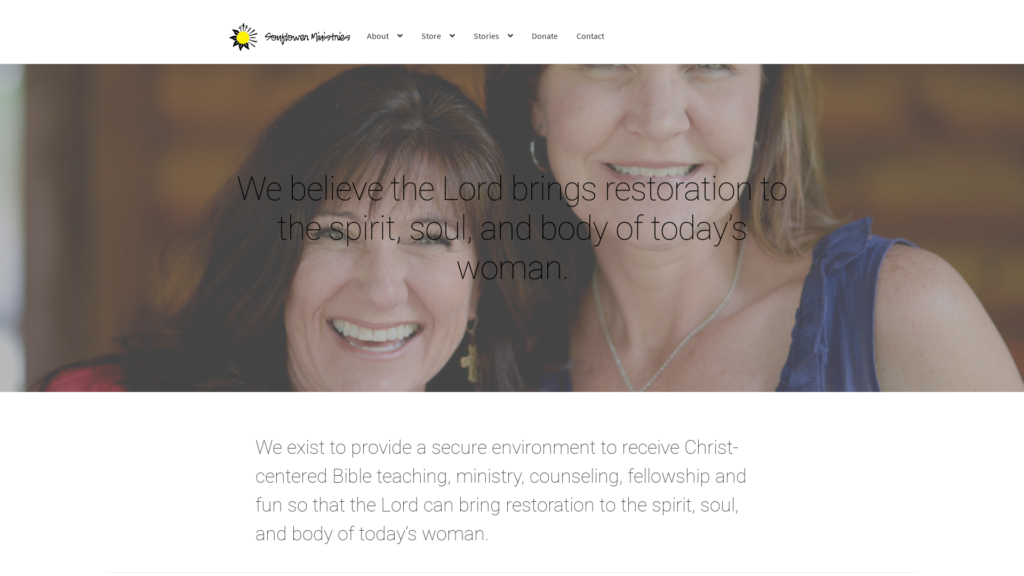The height and width of the screenshot is (576, 1024).
Task: Click the gold cross earring in the photo
Action: (x=469, y=364)
